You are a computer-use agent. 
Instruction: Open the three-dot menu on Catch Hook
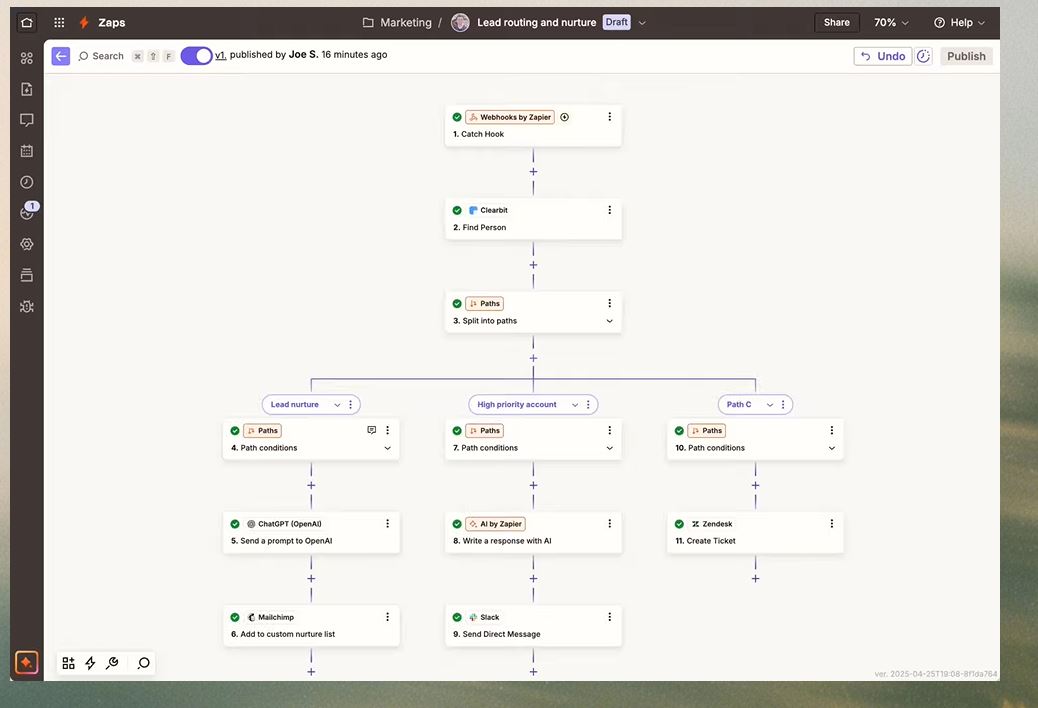click(609, 117)
